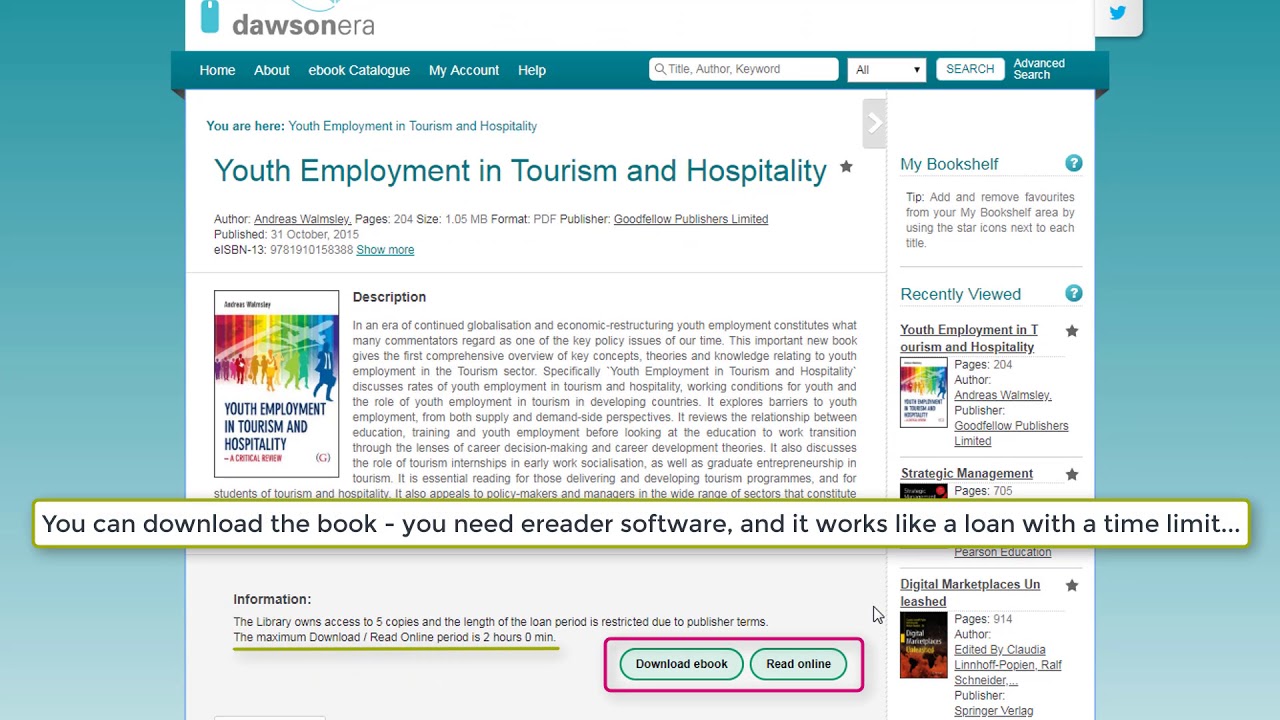This screenshot has width=1280, height=720.
Task: Open the All search category dropdown
Action: (887, 69)
